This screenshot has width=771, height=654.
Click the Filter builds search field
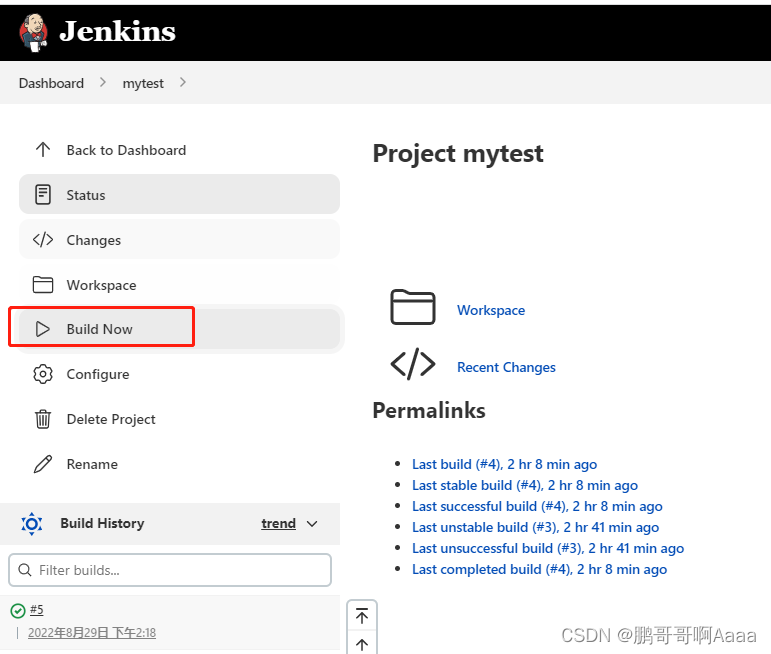point(170,570)
